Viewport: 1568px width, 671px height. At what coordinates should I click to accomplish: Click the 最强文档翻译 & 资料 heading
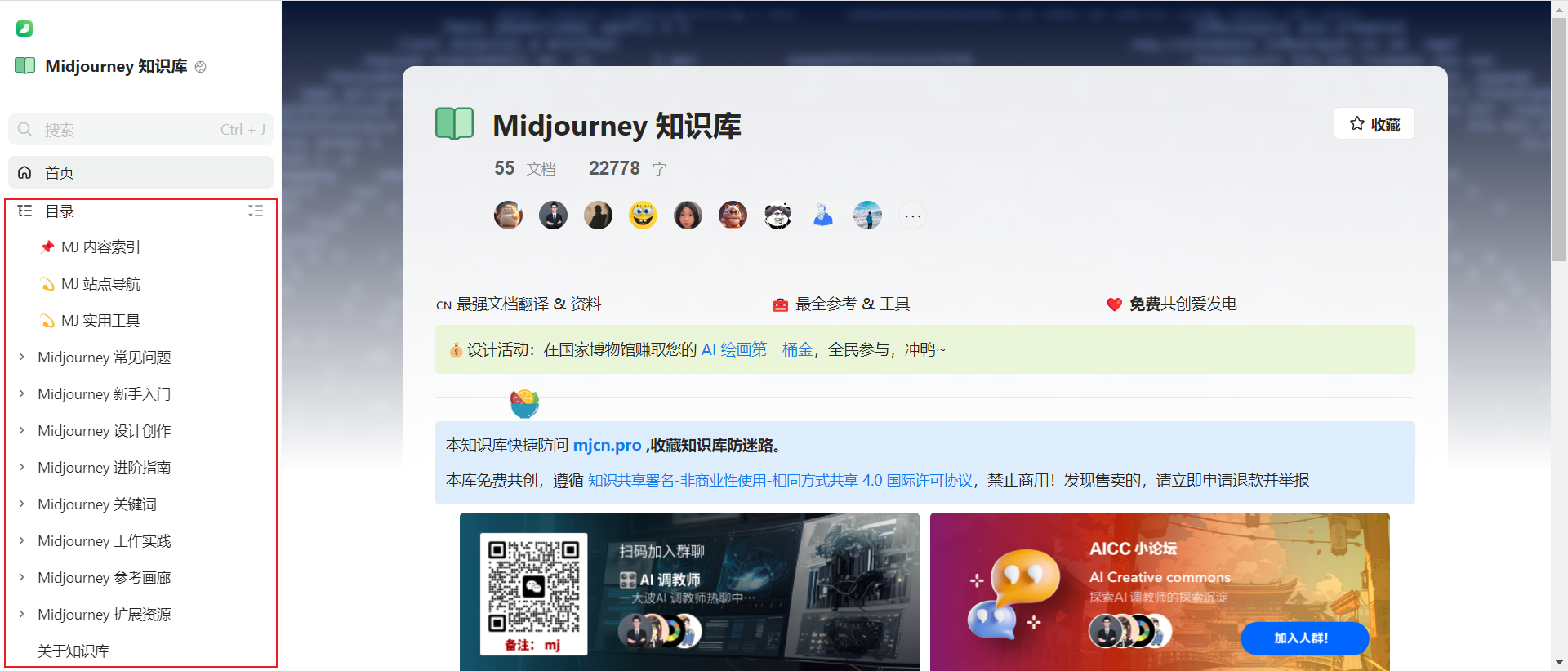[528, 304]
